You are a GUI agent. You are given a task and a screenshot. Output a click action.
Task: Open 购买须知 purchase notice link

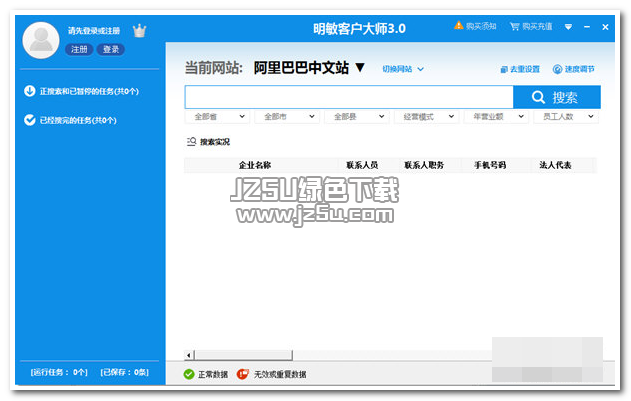481,27
